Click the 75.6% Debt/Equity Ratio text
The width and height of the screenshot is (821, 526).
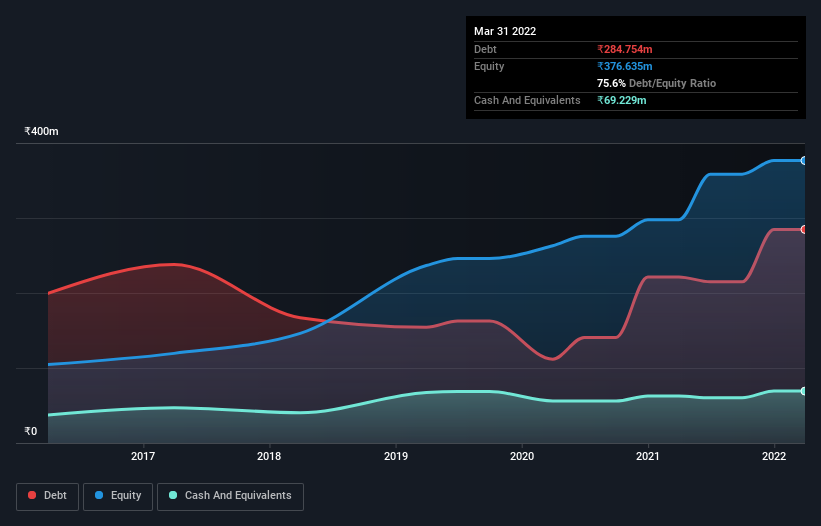(x=657, y=83)
